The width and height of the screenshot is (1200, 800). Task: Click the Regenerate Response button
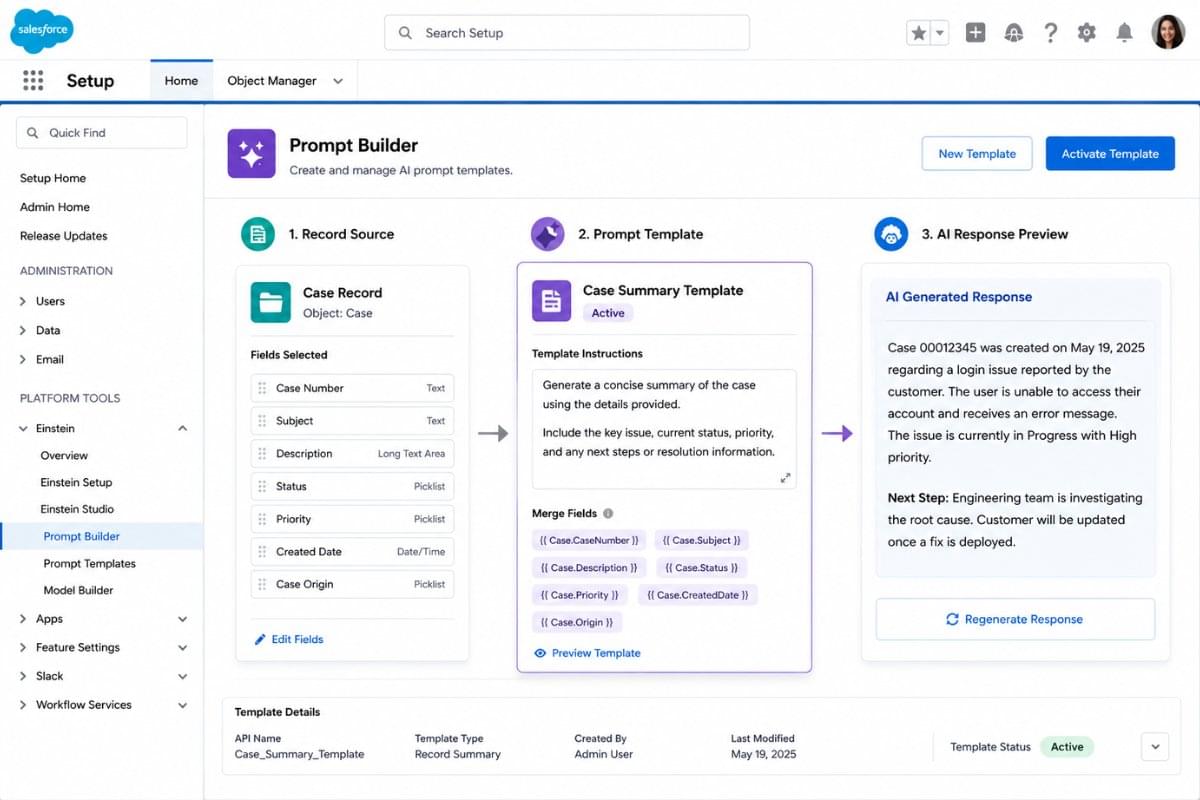click(1015, 619)
